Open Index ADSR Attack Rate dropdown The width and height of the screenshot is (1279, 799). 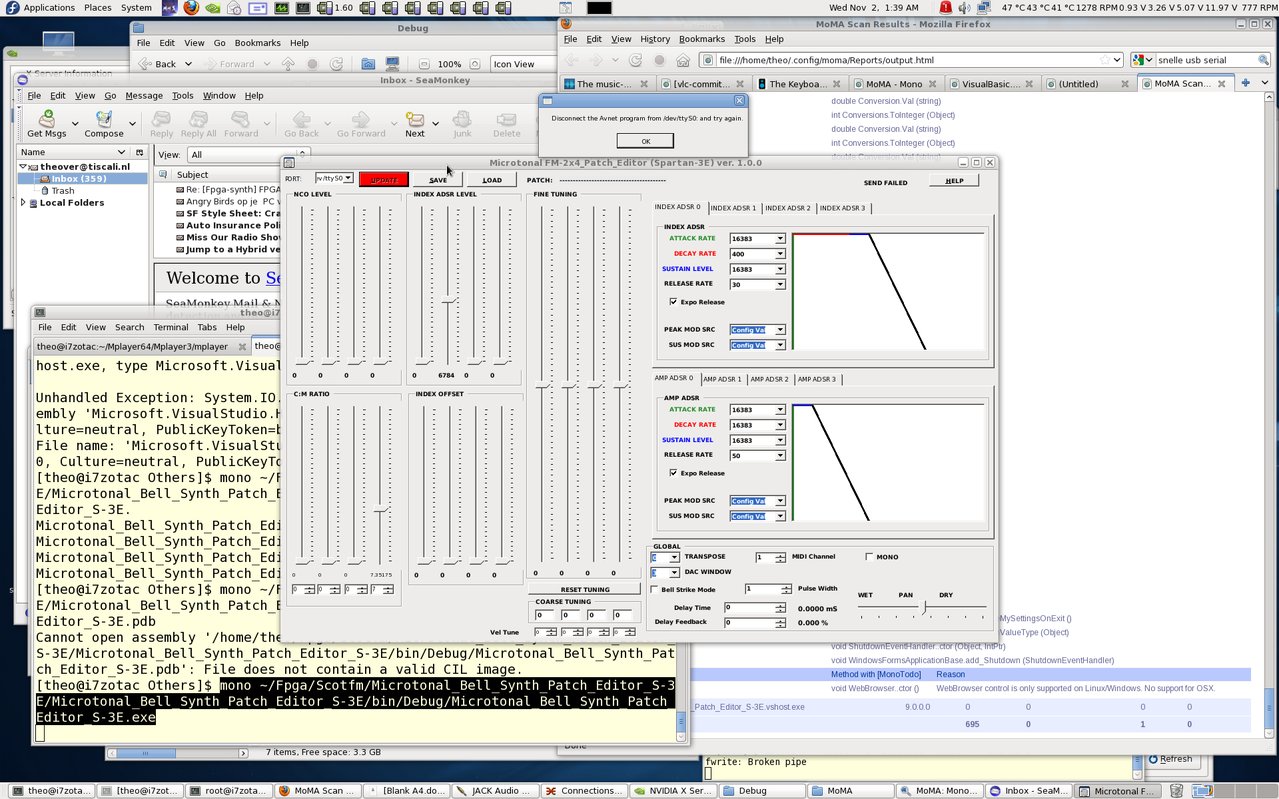pos(780,239)
